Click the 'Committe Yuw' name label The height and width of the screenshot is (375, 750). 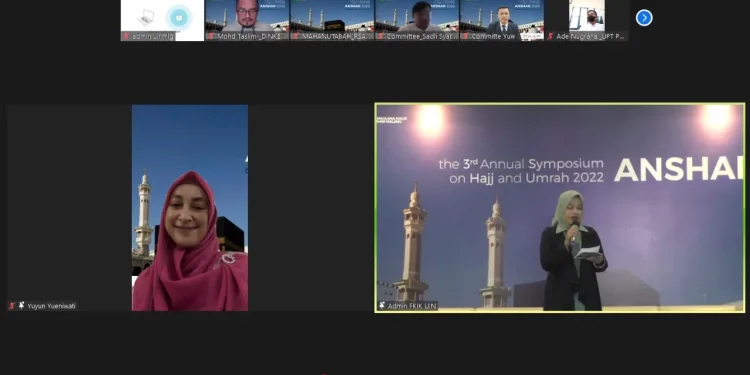coord(493,36)
